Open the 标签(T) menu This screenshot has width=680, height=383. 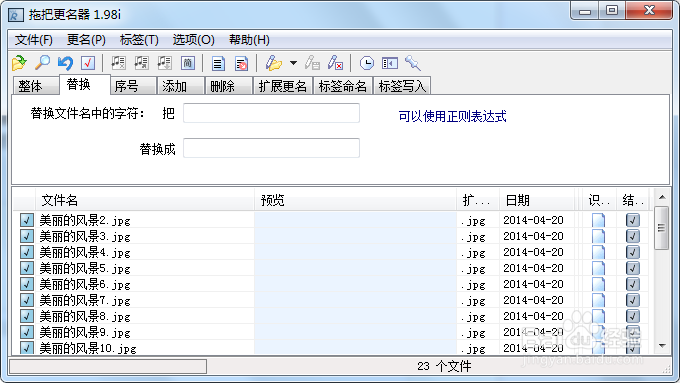click(139, 40)
